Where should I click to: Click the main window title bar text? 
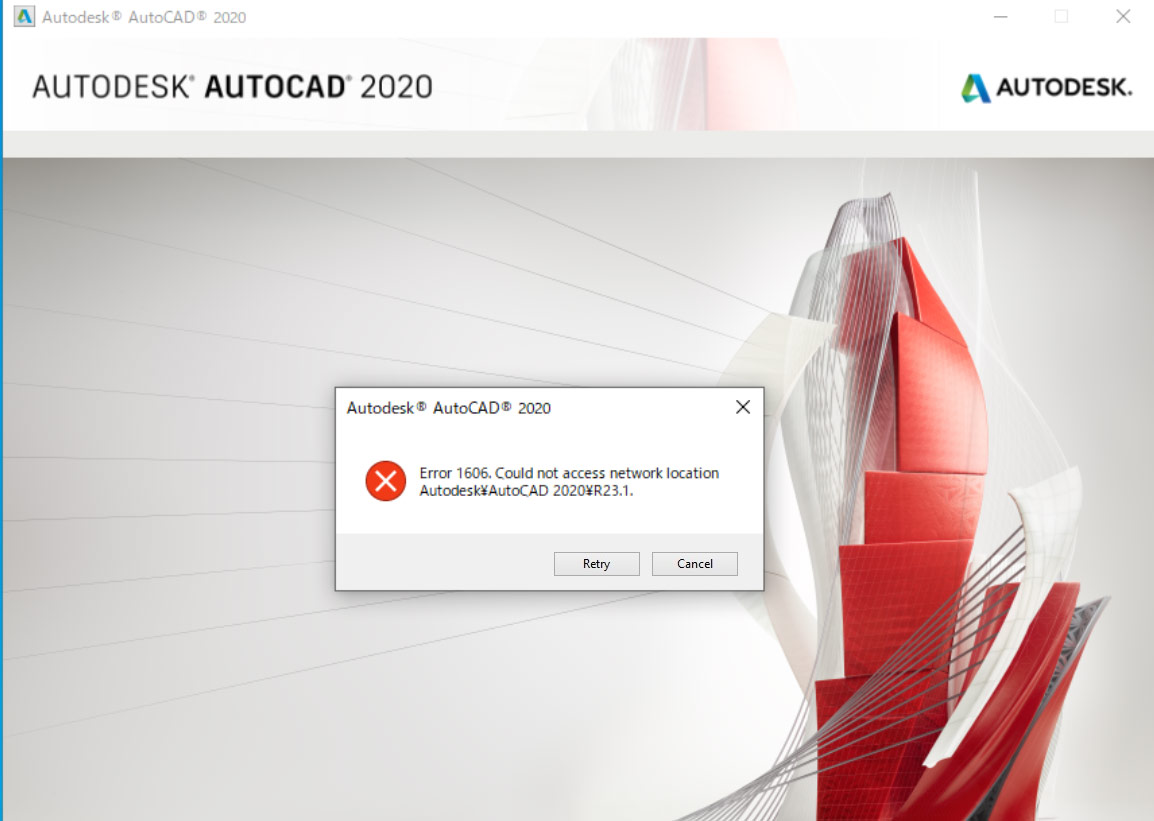tap(144, 17)
